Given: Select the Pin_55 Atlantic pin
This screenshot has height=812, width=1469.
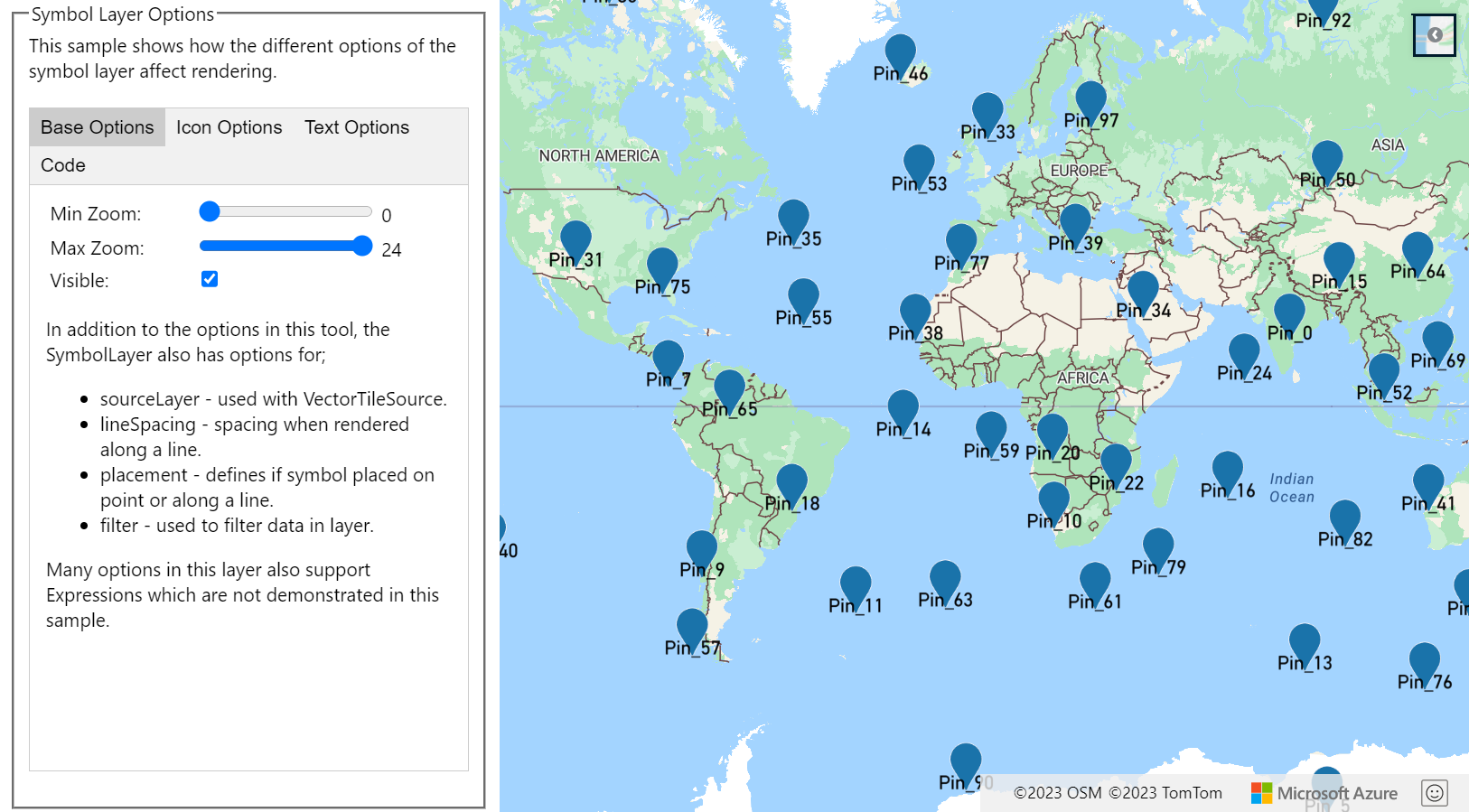Looking at the screenshot, I should tap(803, 298).
